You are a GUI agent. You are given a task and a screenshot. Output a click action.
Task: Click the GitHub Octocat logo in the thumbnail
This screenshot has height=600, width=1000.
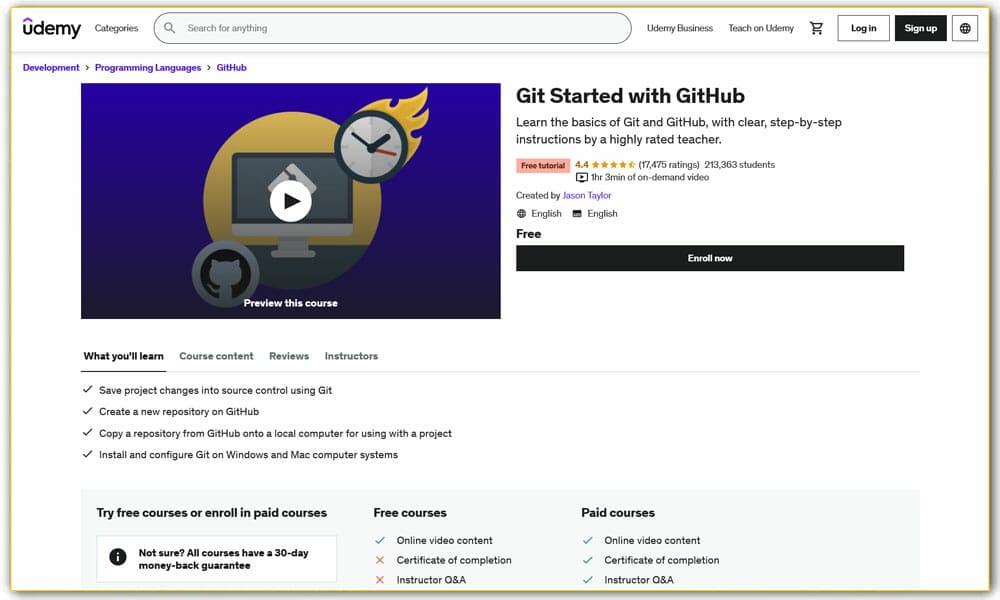[228, 270]
